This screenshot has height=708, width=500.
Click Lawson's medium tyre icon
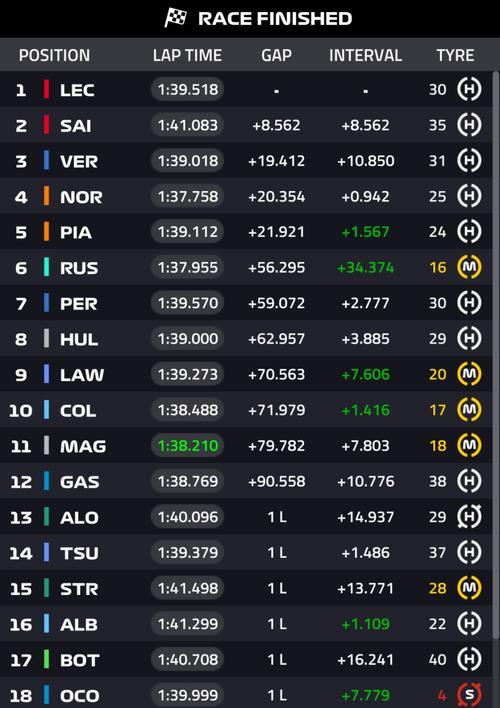pyautogui.click(x=469, y=374)
